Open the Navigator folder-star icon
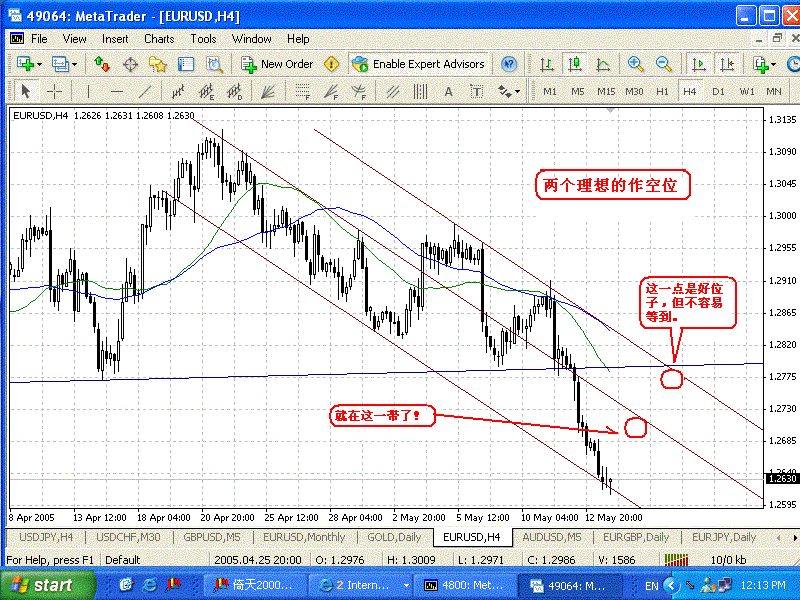Screen dimensions: 800x600 click(x=158, y=64)
